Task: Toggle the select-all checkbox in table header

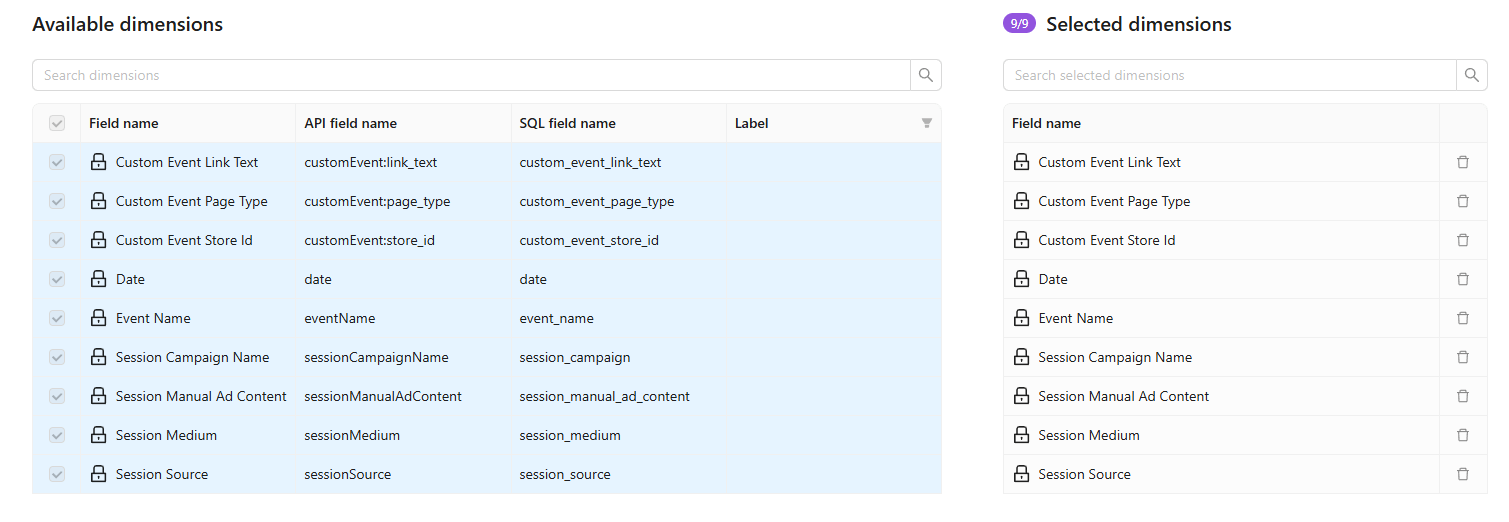Action: coord(57,123)
